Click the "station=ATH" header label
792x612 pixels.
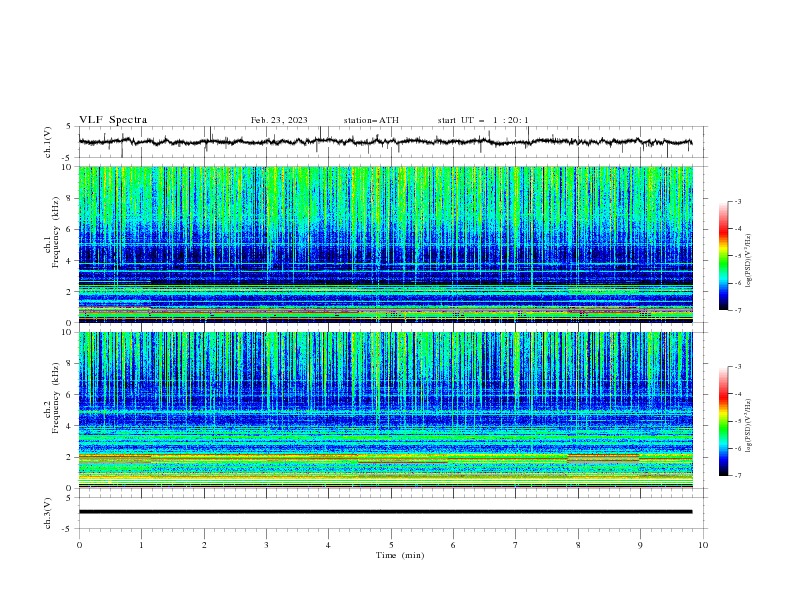(371, 120)
